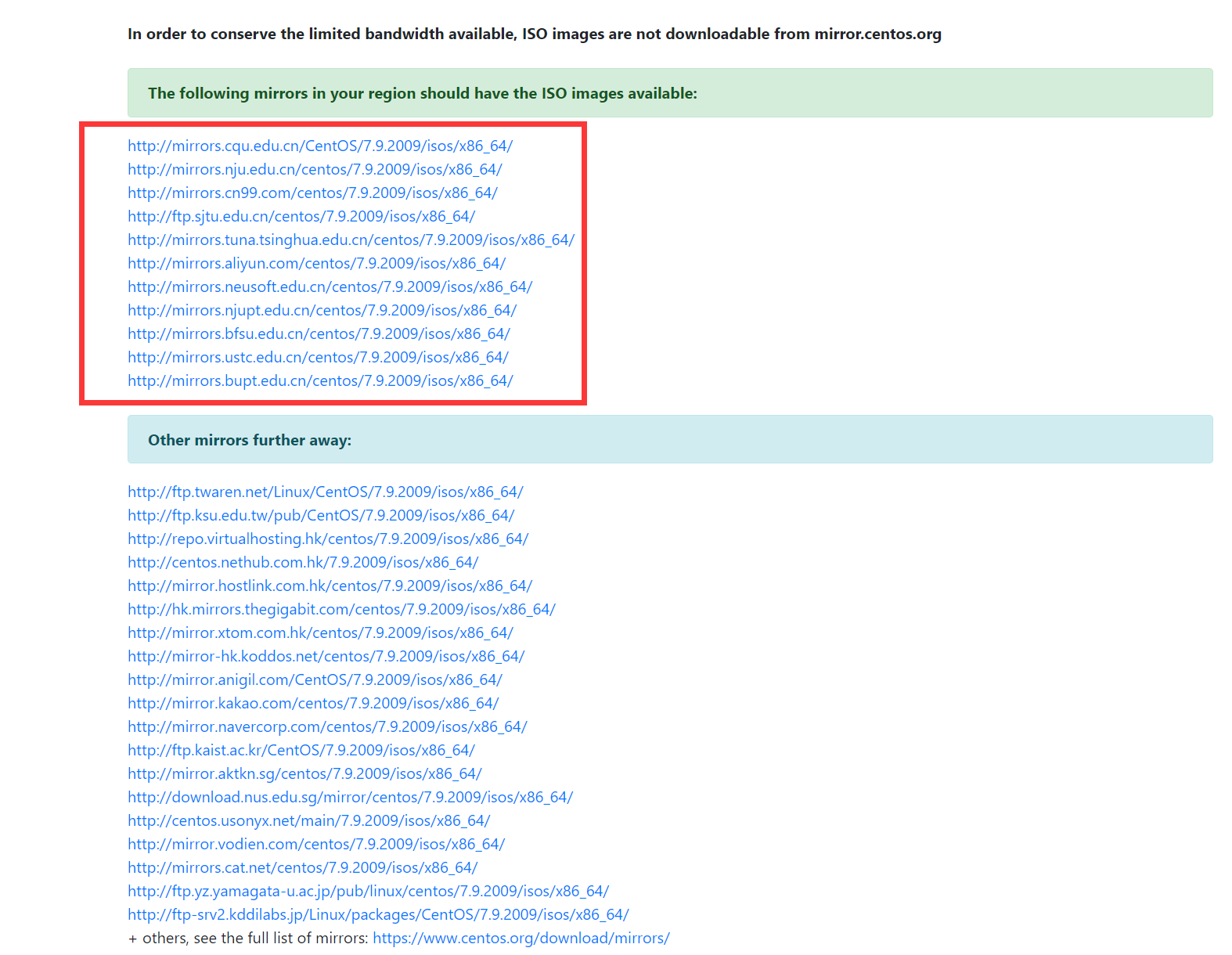Visit the mirrors.cn99.com mirror link
Viewport: 1232px width, 955px height.
[312, 193]
